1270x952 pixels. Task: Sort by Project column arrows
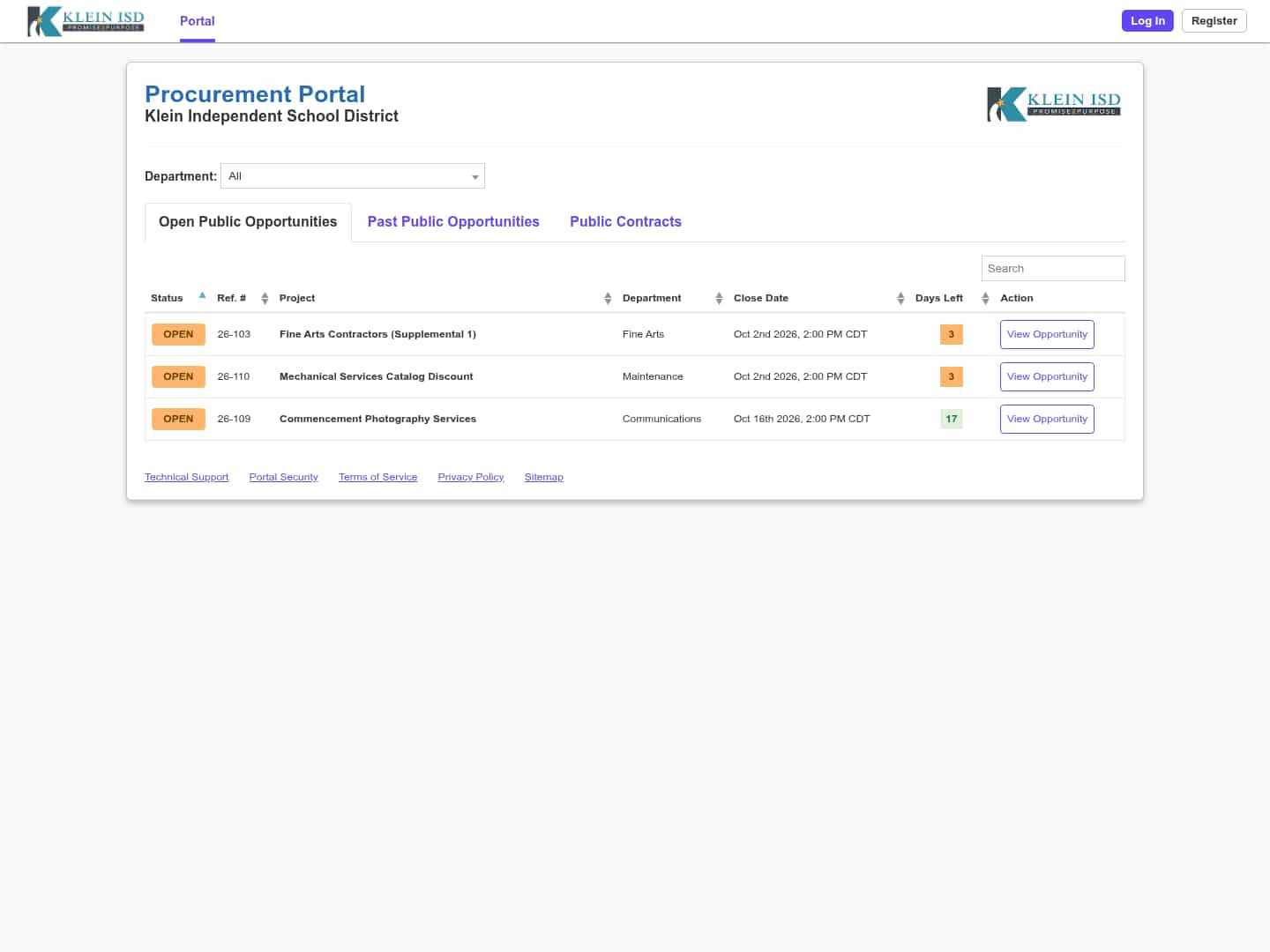tap(608, 299)
